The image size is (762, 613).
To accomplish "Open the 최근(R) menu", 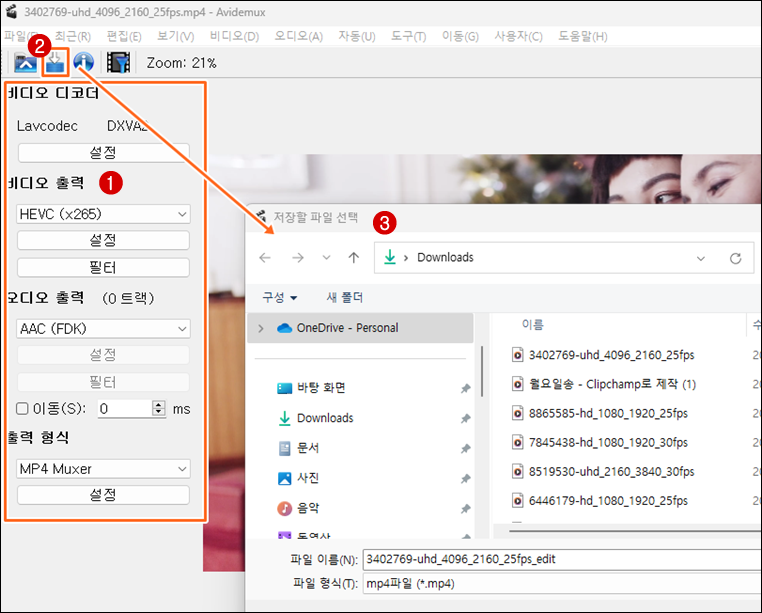I will point(73,36).
